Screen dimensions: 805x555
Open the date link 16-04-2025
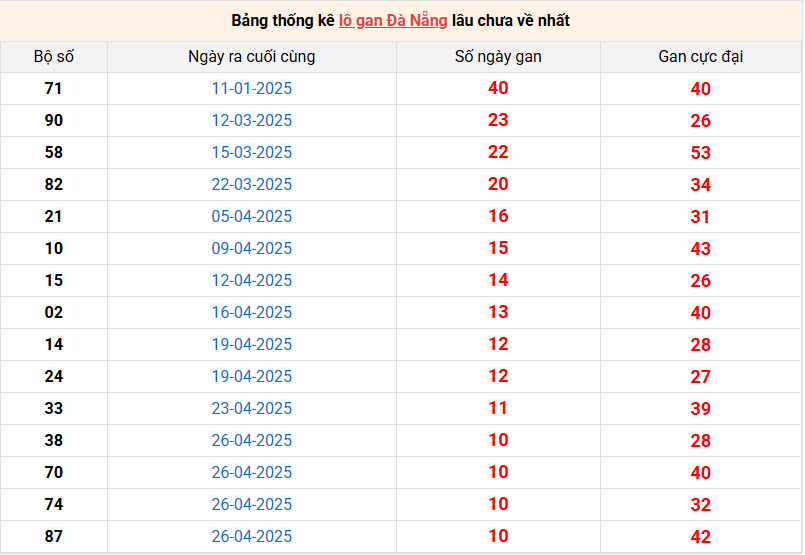[252, 312]
